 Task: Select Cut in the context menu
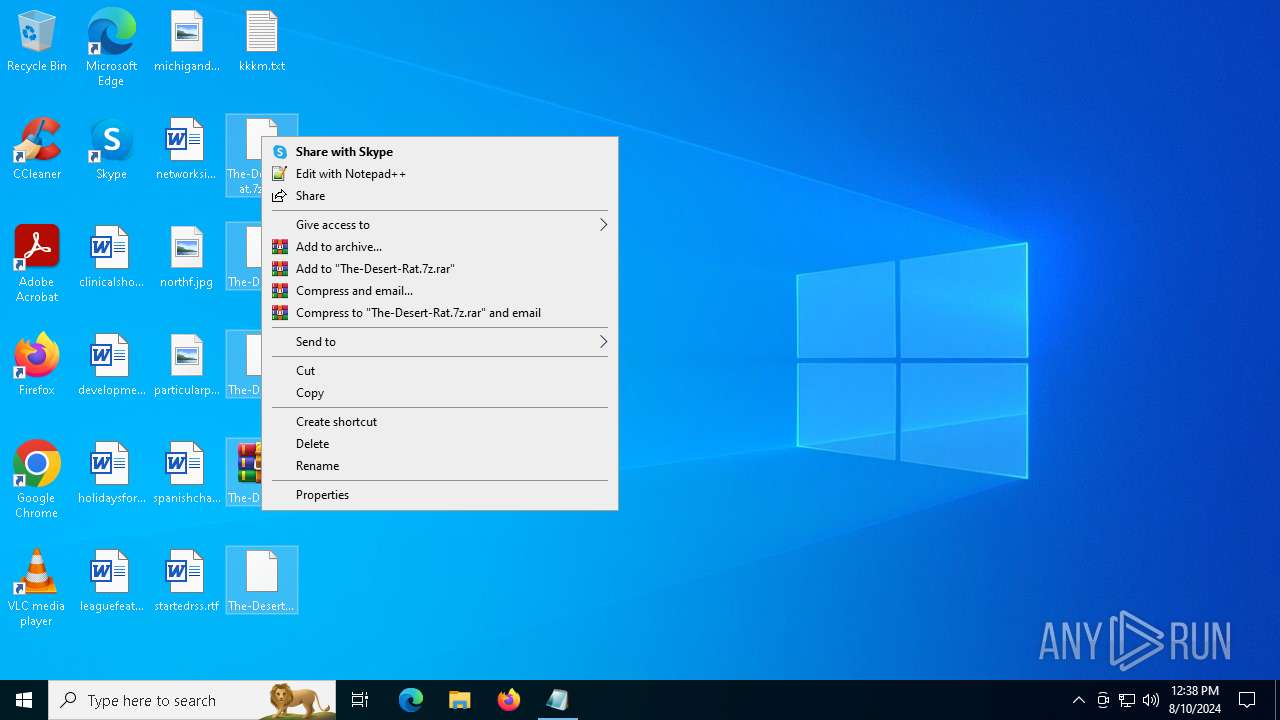tap(440, 371)
